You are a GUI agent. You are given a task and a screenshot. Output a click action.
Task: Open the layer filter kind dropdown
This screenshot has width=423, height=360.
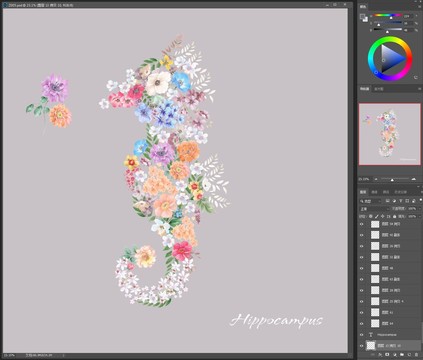370,201
